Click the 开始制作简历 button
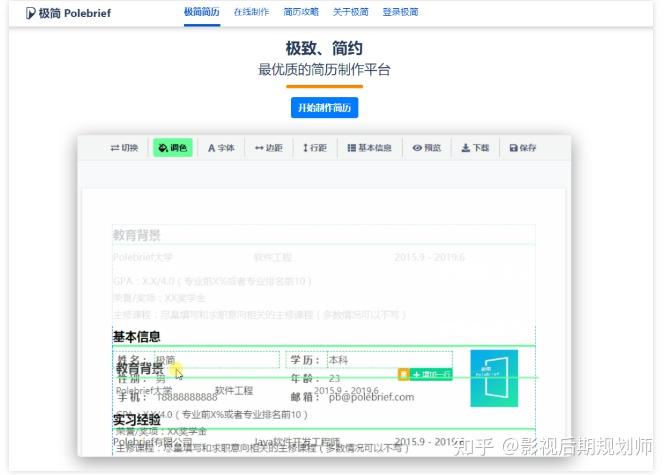Image resolution: width=670 pixels, height=475 pixels. (324, 108)
